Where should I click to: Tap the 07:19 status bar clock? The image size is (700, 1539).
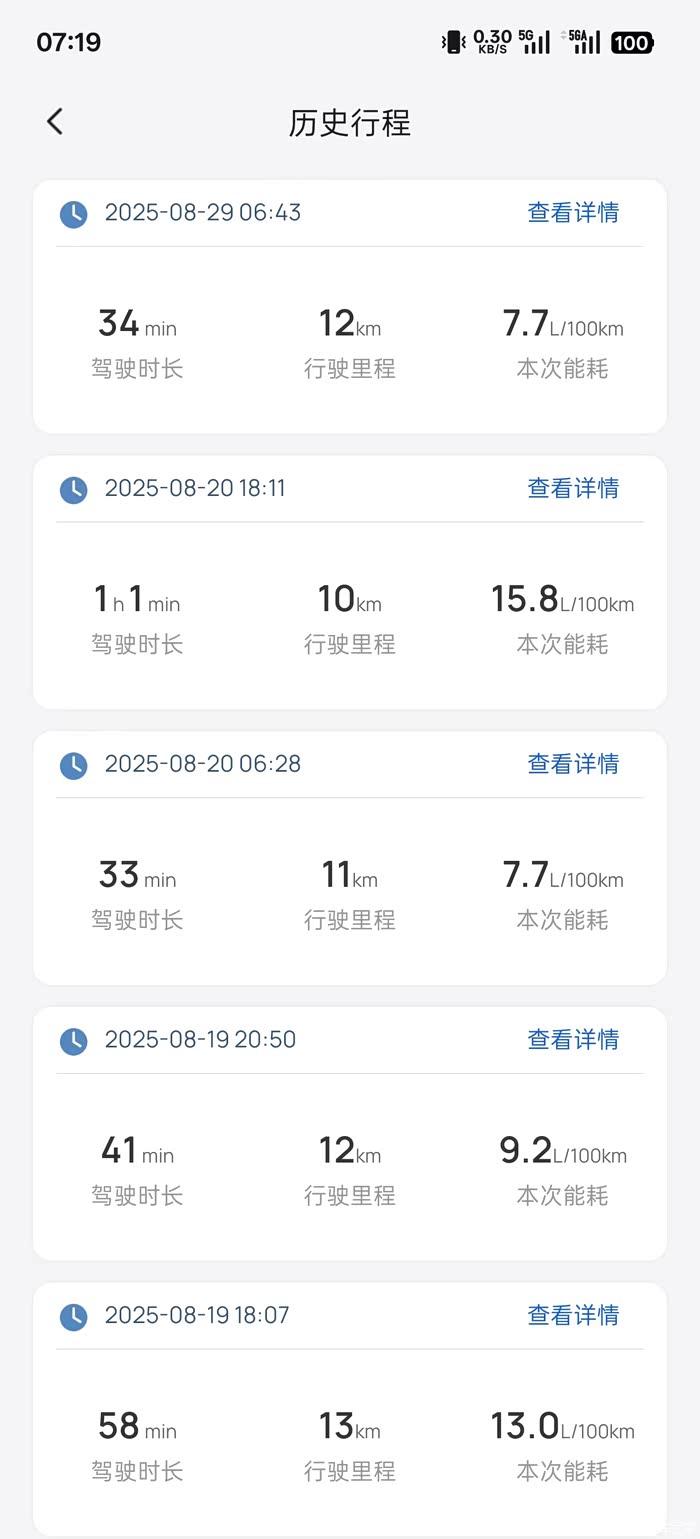click(69, 42)
